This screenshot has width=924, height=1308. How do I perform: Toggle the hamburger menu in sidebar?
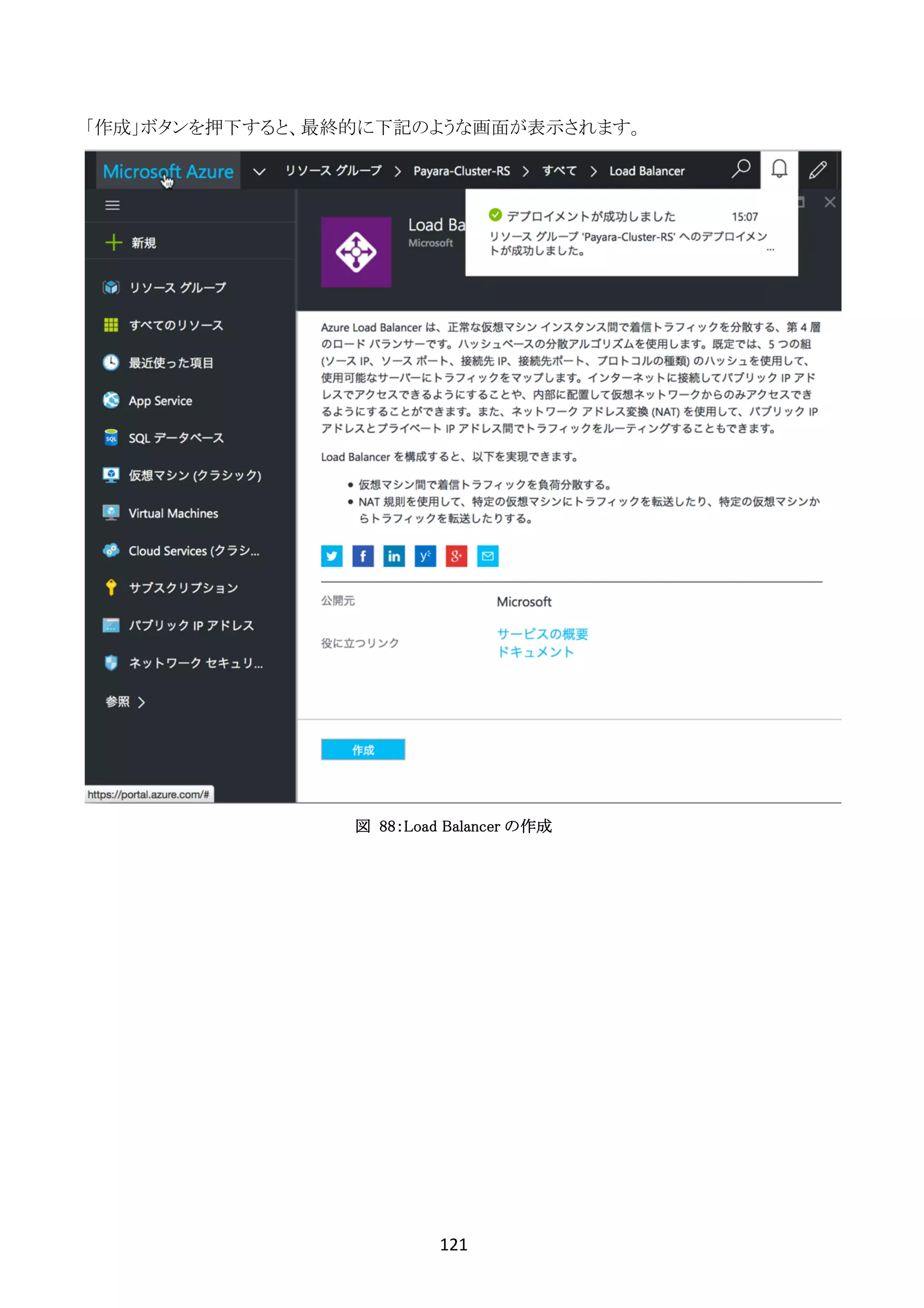(112, 205)
